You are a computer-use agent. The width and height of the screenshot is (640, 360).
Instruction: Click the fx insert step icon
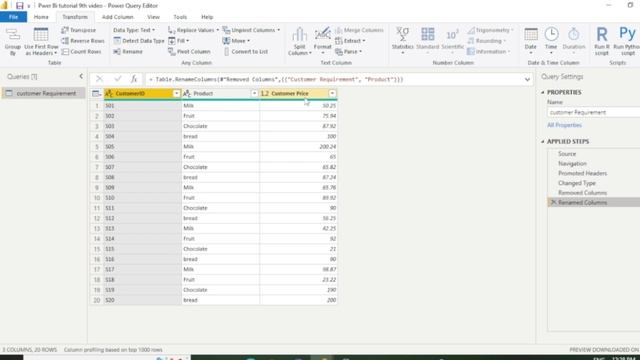click(x=134, y=79)
